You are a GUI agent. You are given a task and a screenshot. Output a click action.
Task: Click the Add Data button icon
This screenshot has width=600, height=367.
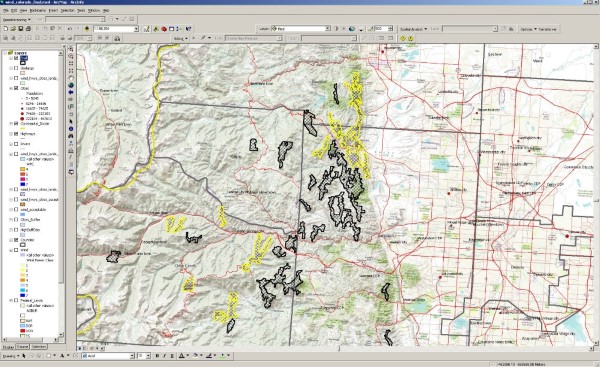(x=87, y=29)
